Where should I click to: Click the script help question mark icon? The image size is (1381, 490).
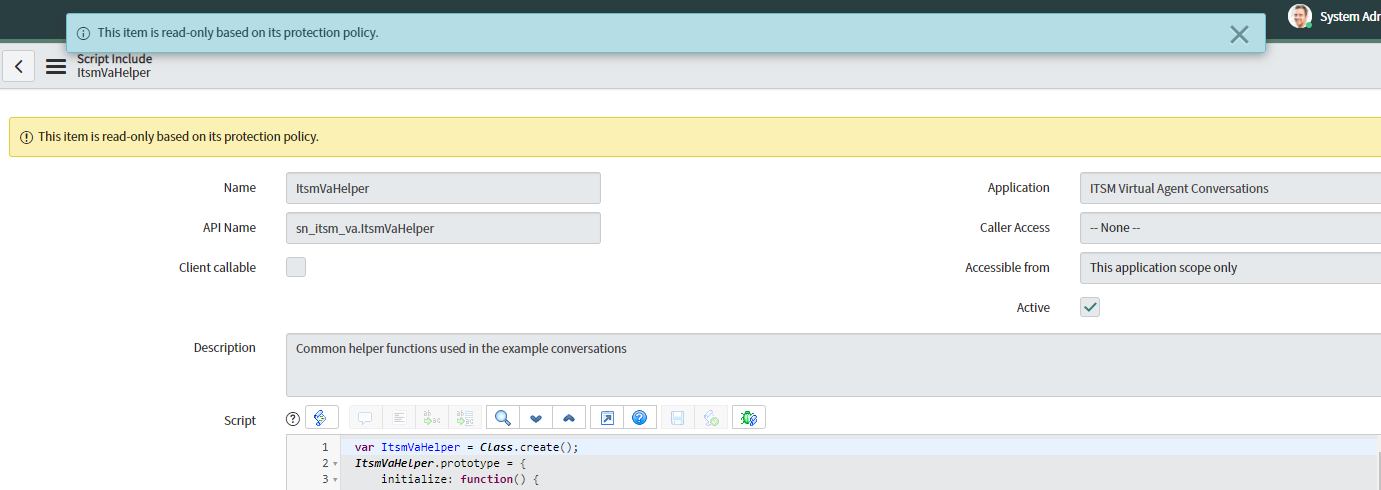[x=293, y=419]
